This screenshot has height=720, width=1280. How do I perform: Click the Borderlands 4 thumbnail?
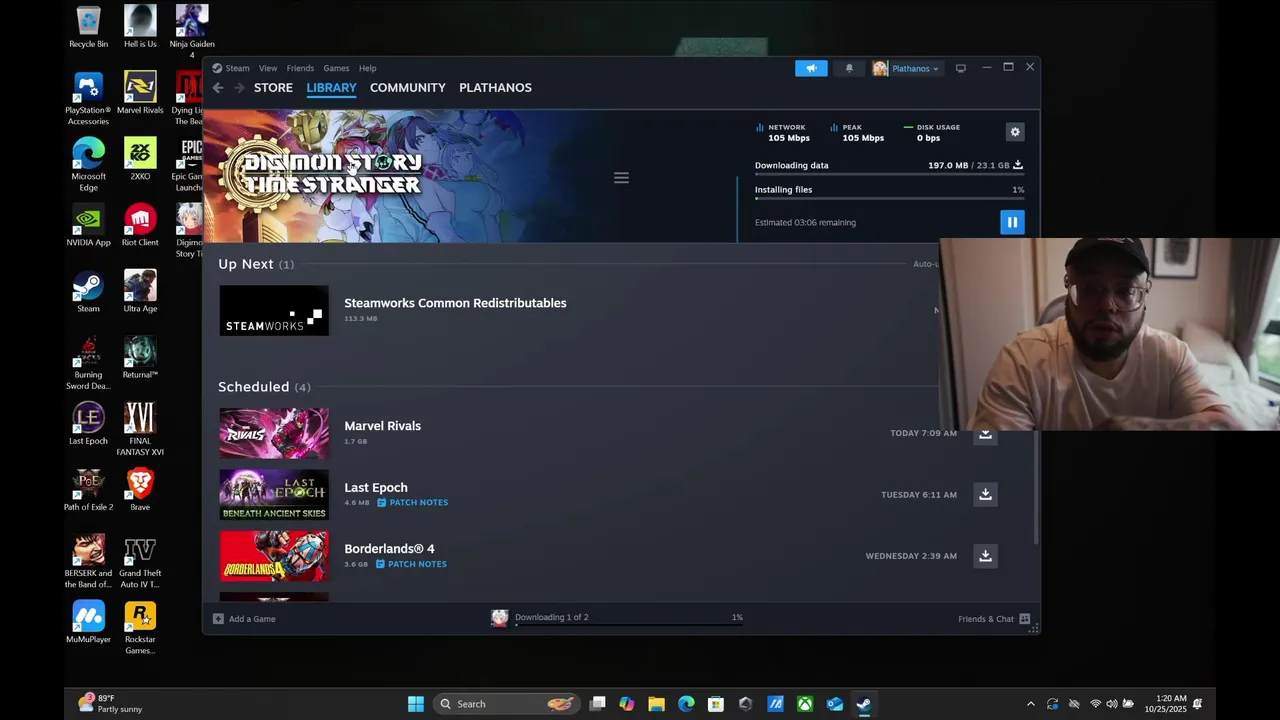point(274,556)
